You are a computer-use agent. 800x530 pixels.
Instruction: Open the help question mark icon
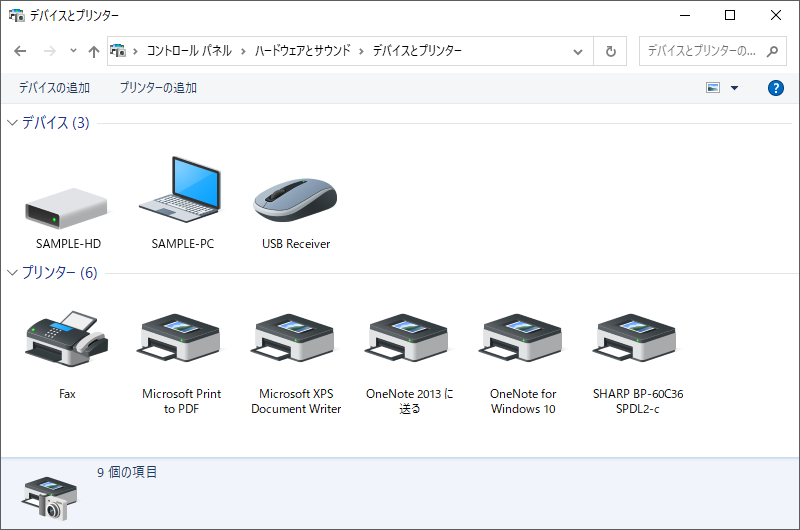click(776, 88)
